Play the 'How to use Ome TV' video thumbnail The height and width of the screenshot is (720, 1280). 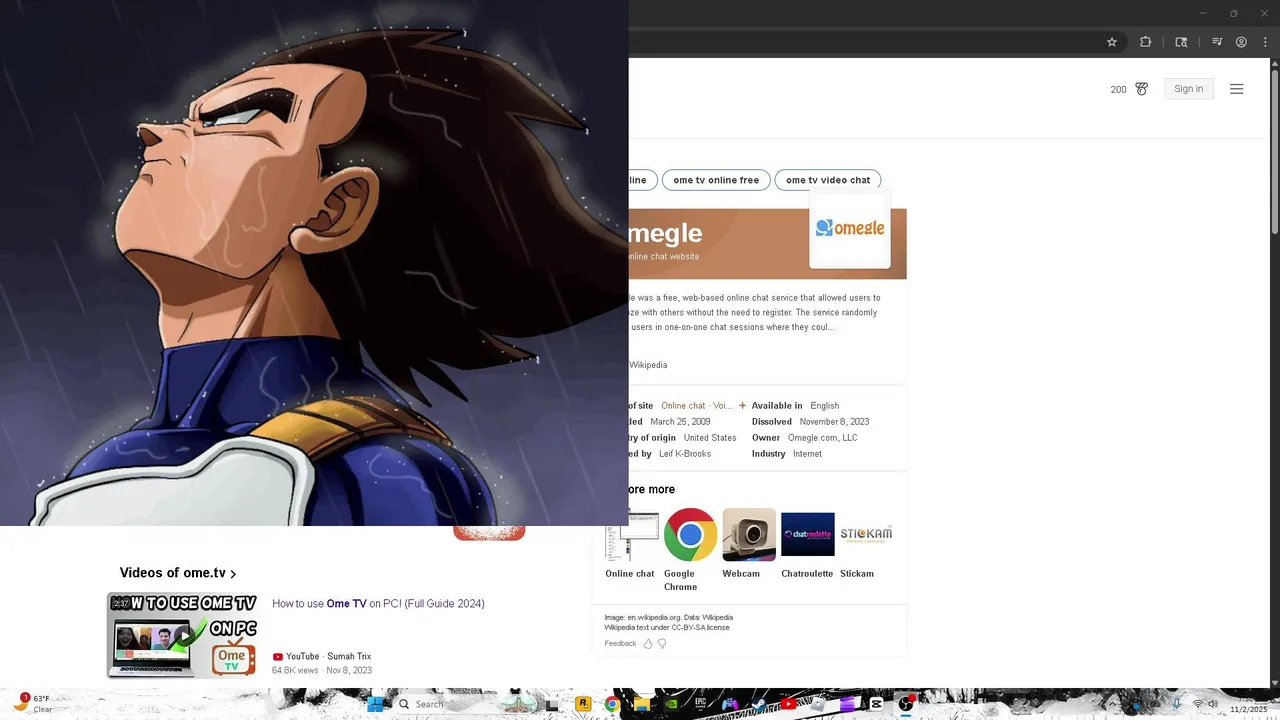[182, 635]
